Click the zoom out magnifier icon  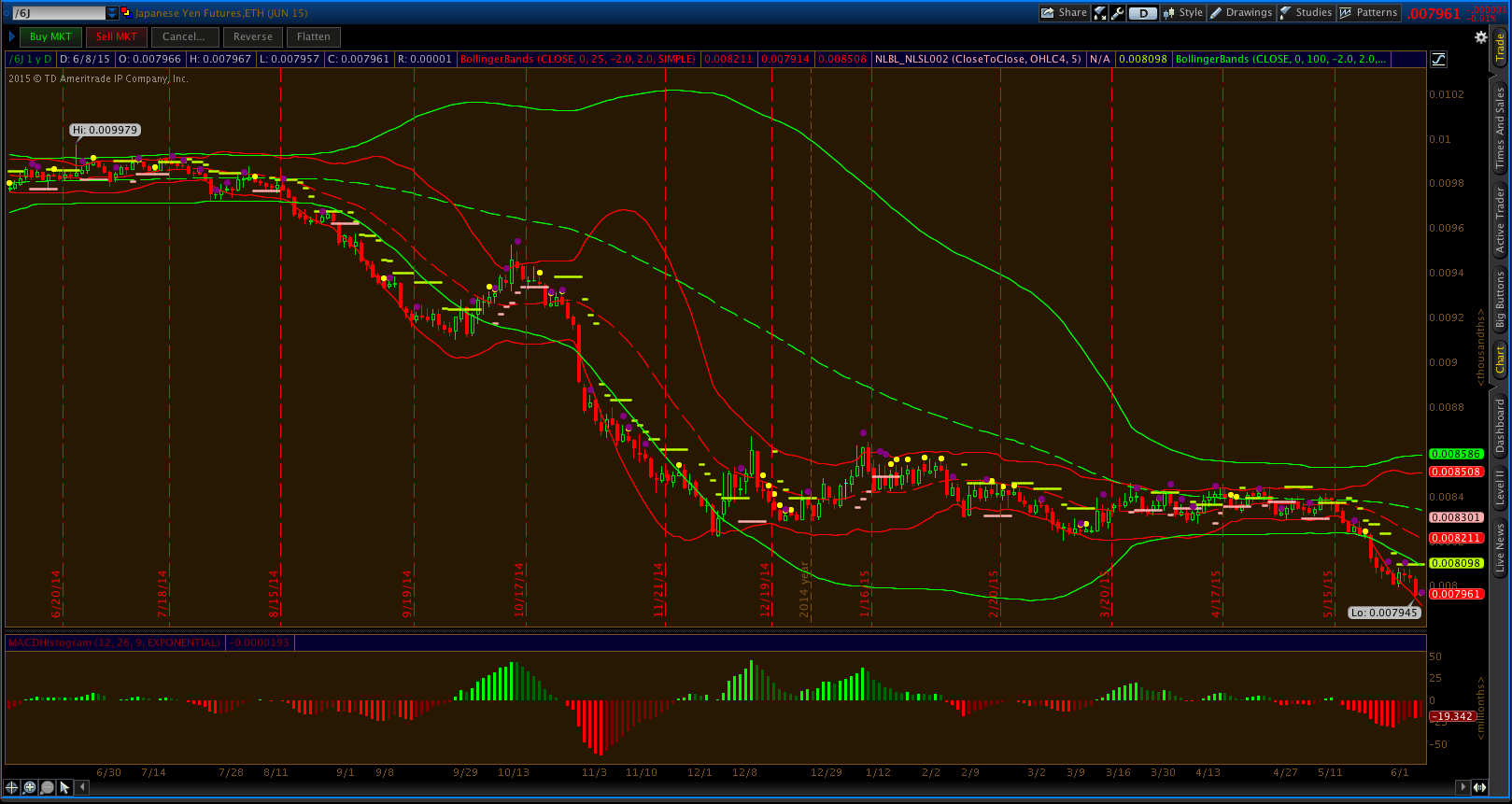(x=48, y=787)
